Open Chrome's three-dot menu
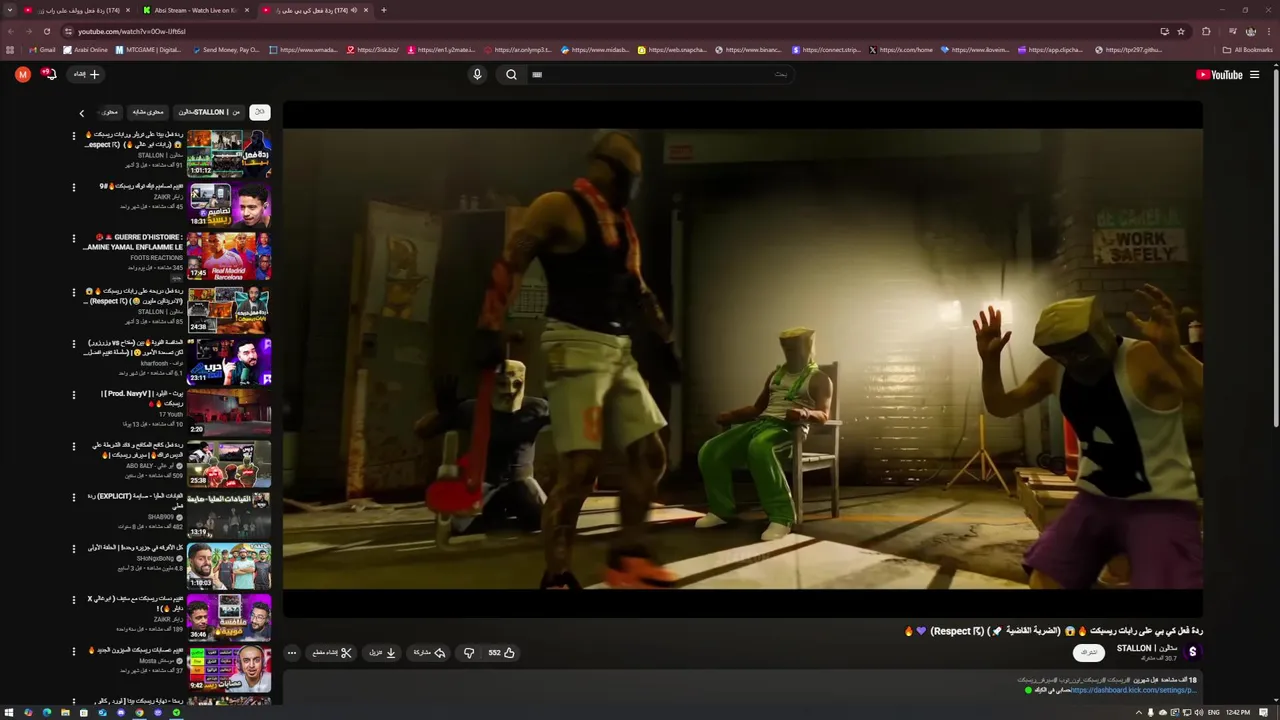 pyautogui.click(x=1270, y=31)
